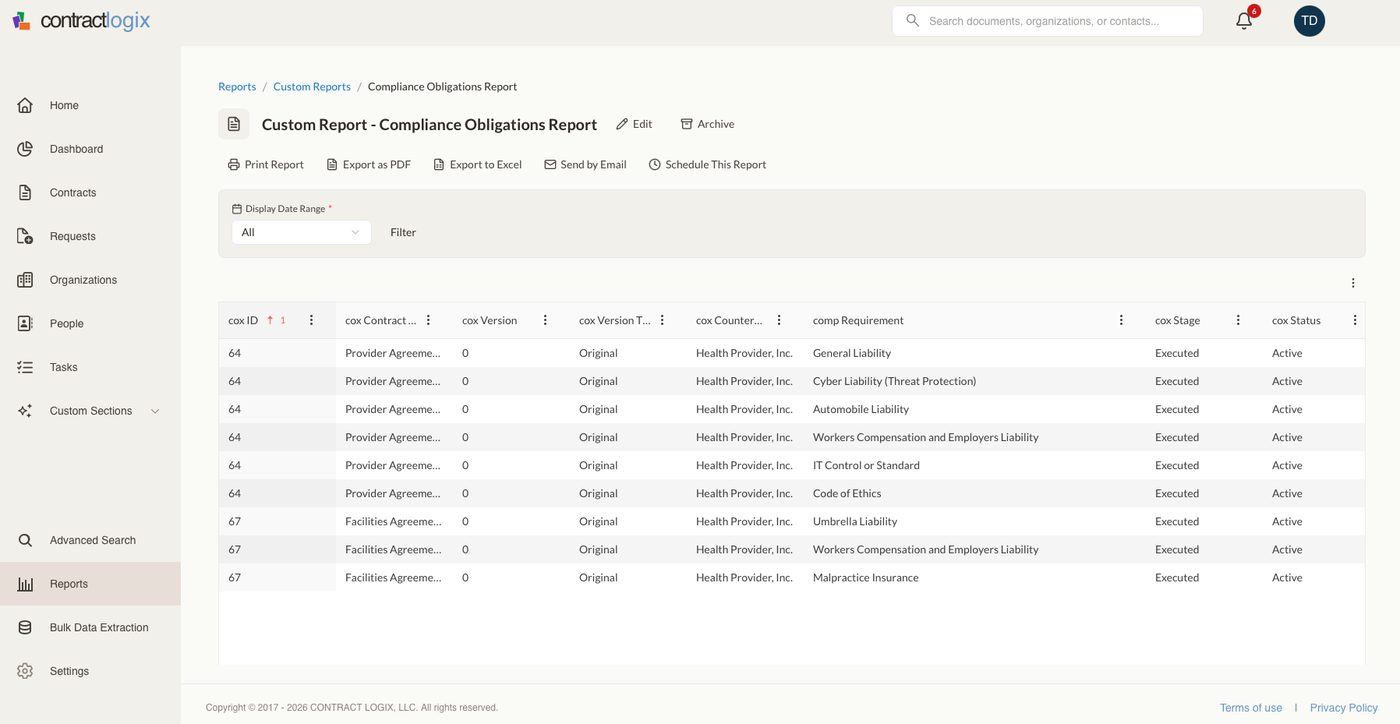Select the IT Control or Standard cell
Viewport: 1400px width, 724px height.
coord(974,465)
